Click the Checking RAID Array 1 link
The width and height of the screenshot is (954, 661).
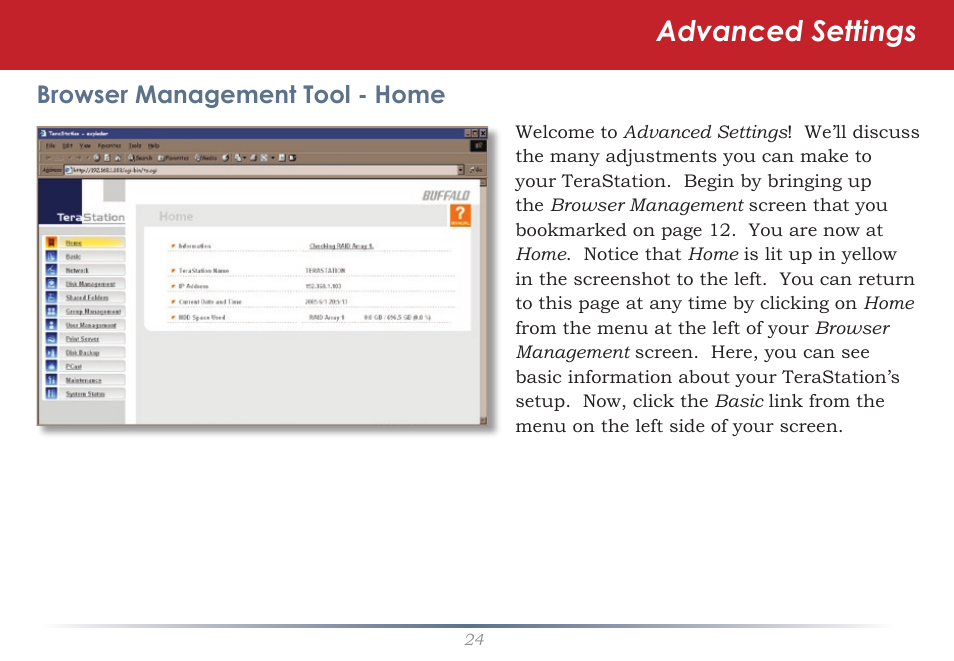[341, 246]
